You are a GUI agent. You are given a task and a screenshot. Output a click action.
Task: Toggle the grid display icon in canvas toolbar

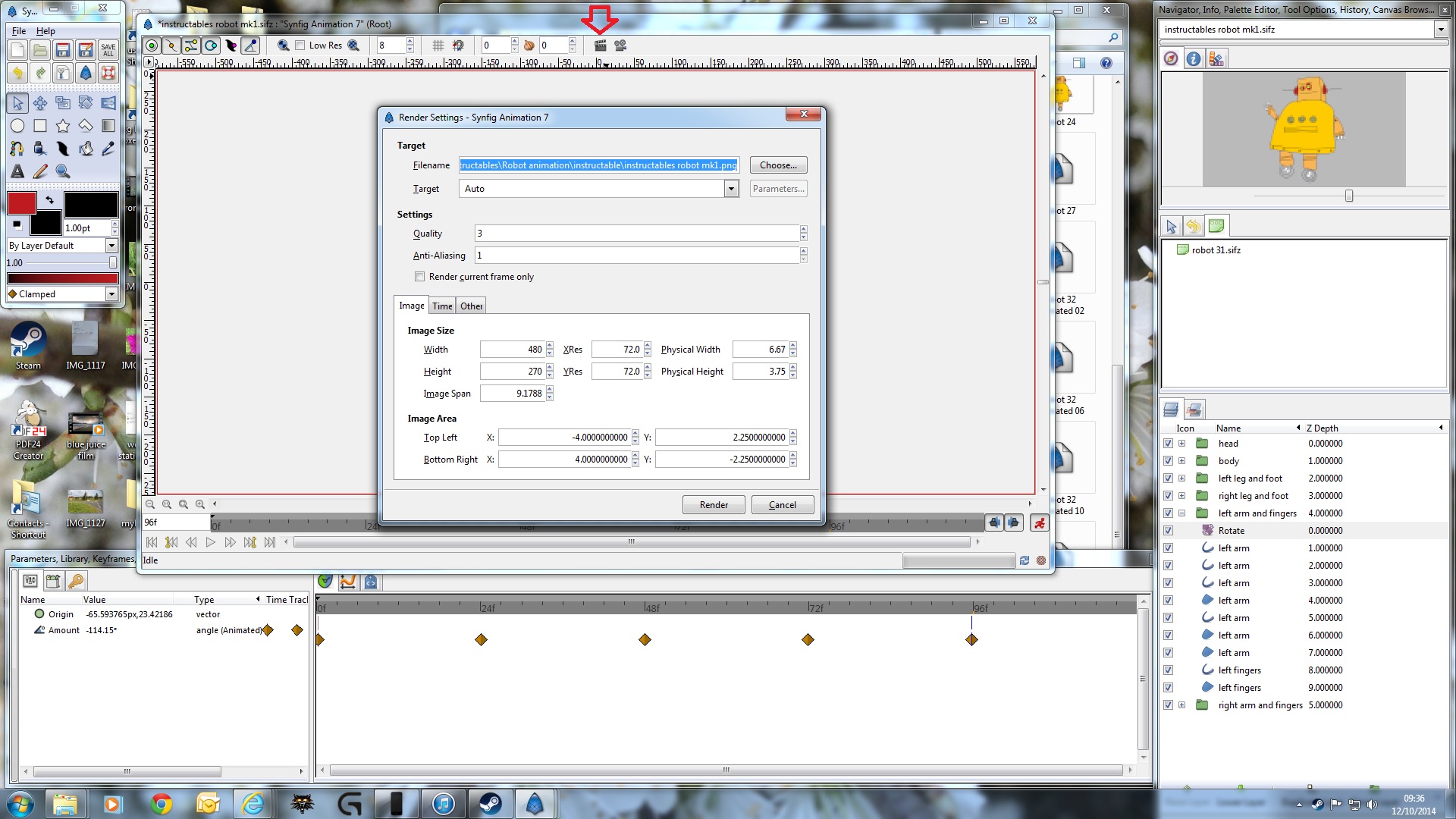438,45
